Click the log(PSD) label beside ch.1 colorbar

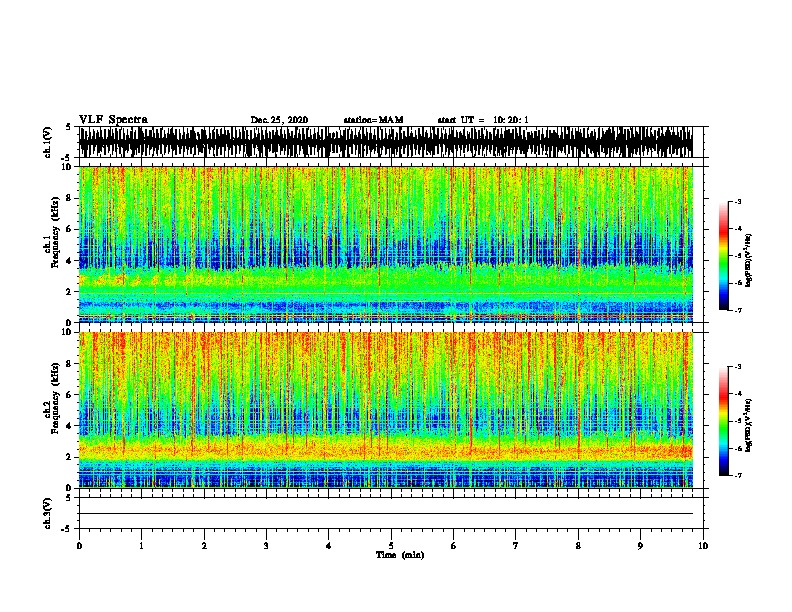pyautogui.click(x=749, y=261)
